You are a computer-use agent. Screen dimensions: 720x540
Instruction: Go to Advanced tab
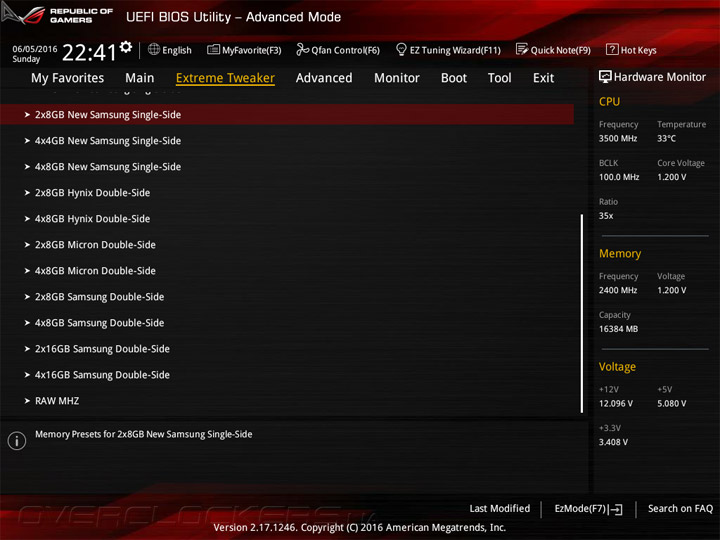(324, 78)
